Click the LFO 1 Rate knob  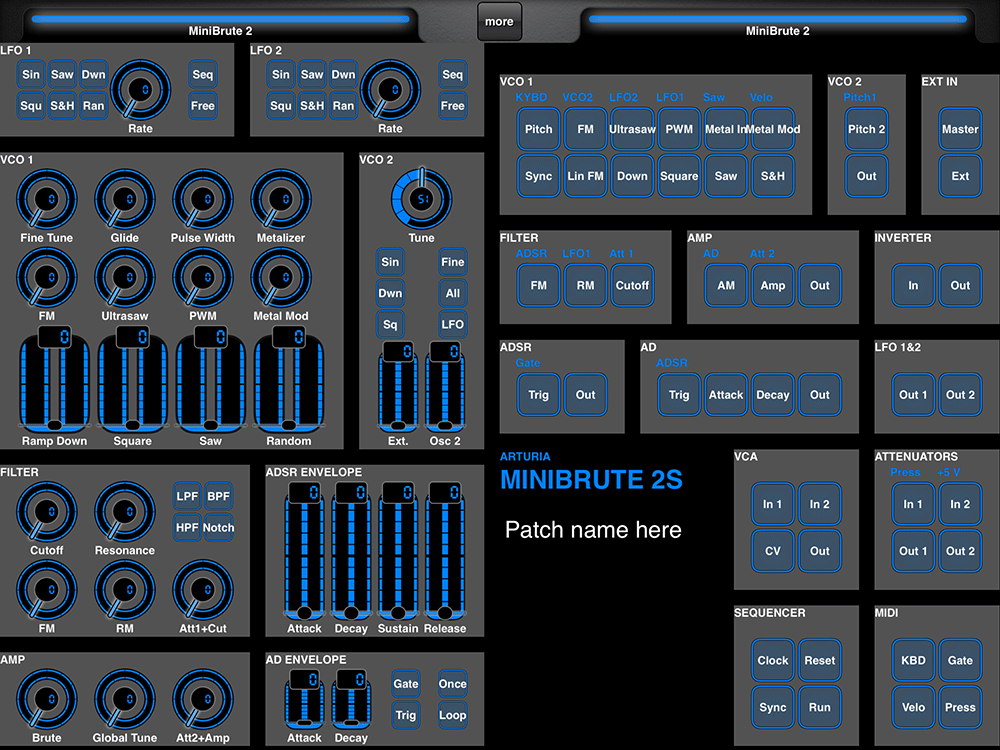(x=140, y=90)
